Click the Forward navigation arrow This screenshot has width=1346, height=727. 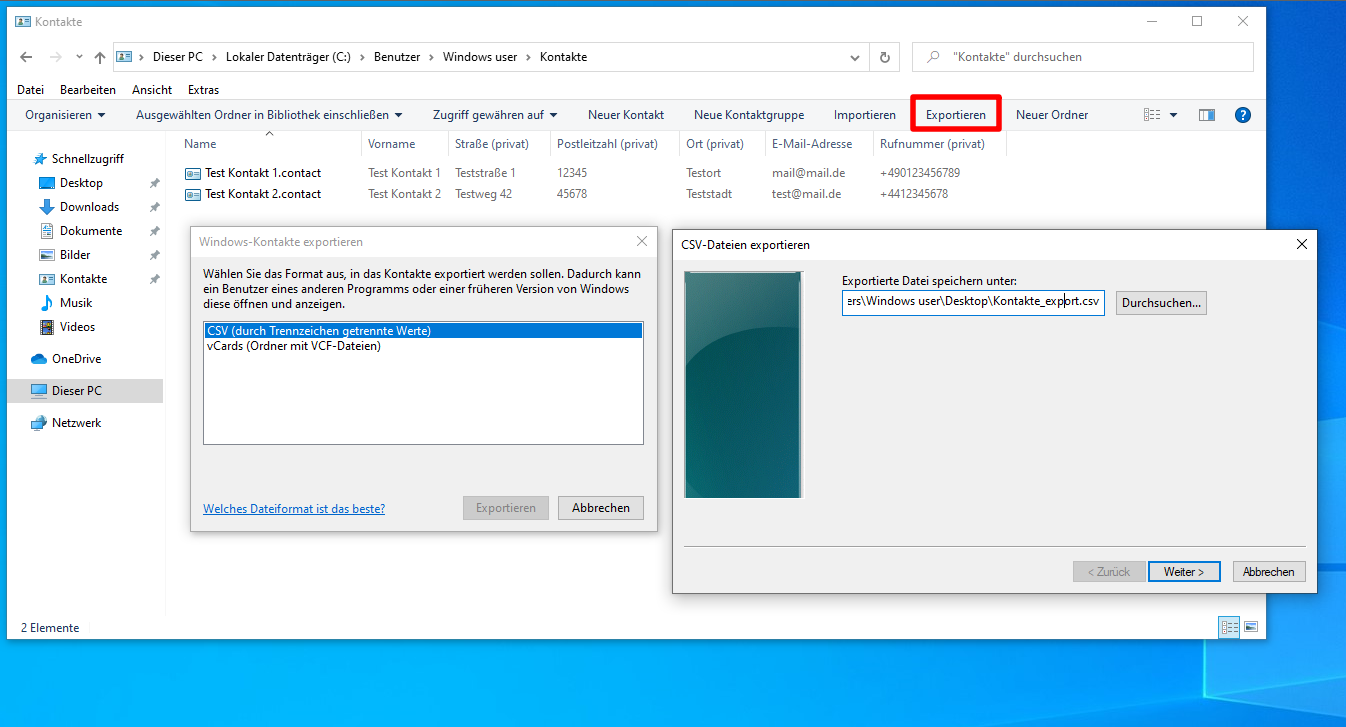coord(55,57)
